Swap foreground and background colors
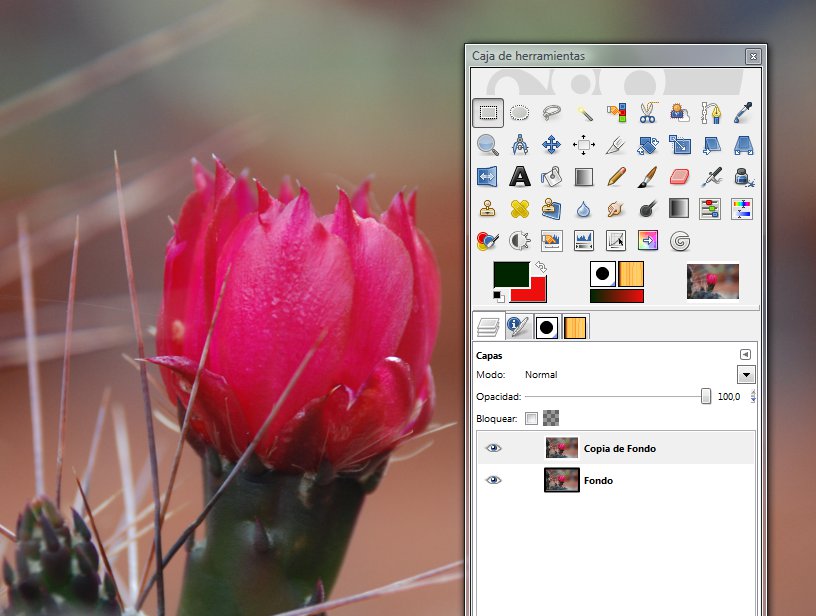Viewport: 816px width, 616px height. (542, 267)
